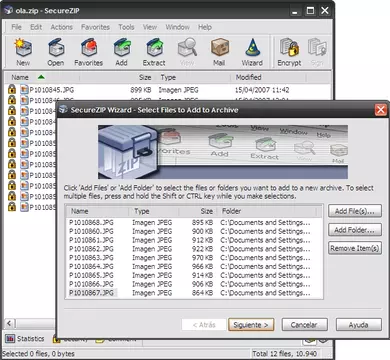Click the Total 12 files status bar entry
Viewport: 390px width, 360px height.
(284, 354)
